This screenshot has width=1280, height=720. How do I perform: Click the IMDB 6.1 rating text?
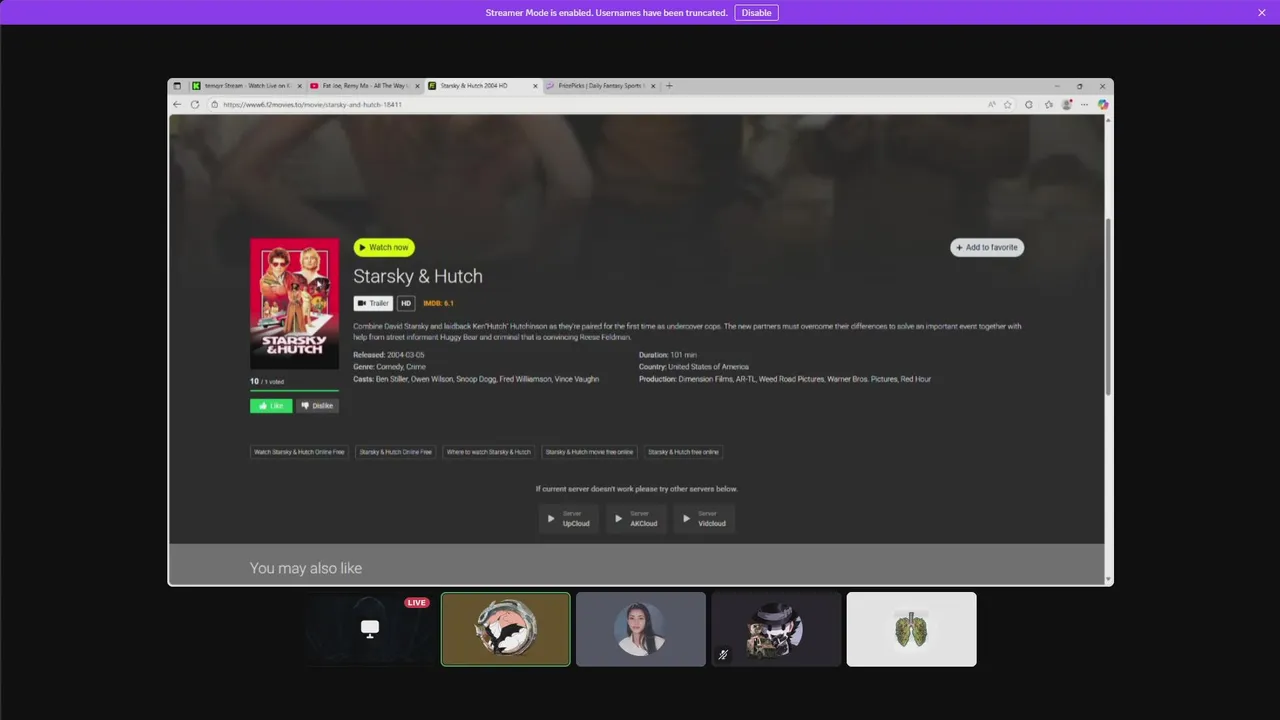pyautogui.click(x=438, y=303)
